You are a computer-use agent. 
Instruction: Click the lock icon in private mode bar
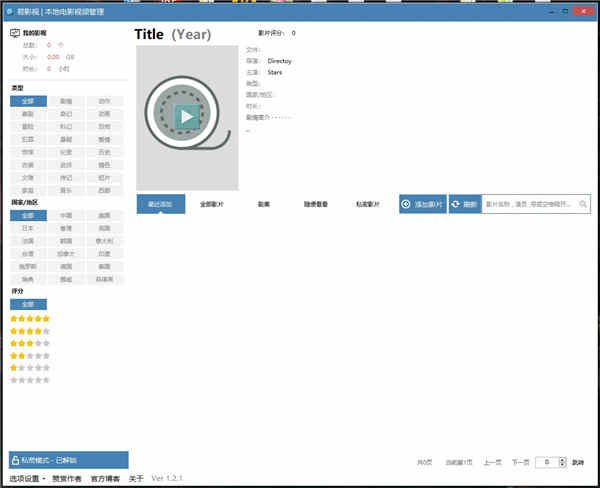point(15,460)
